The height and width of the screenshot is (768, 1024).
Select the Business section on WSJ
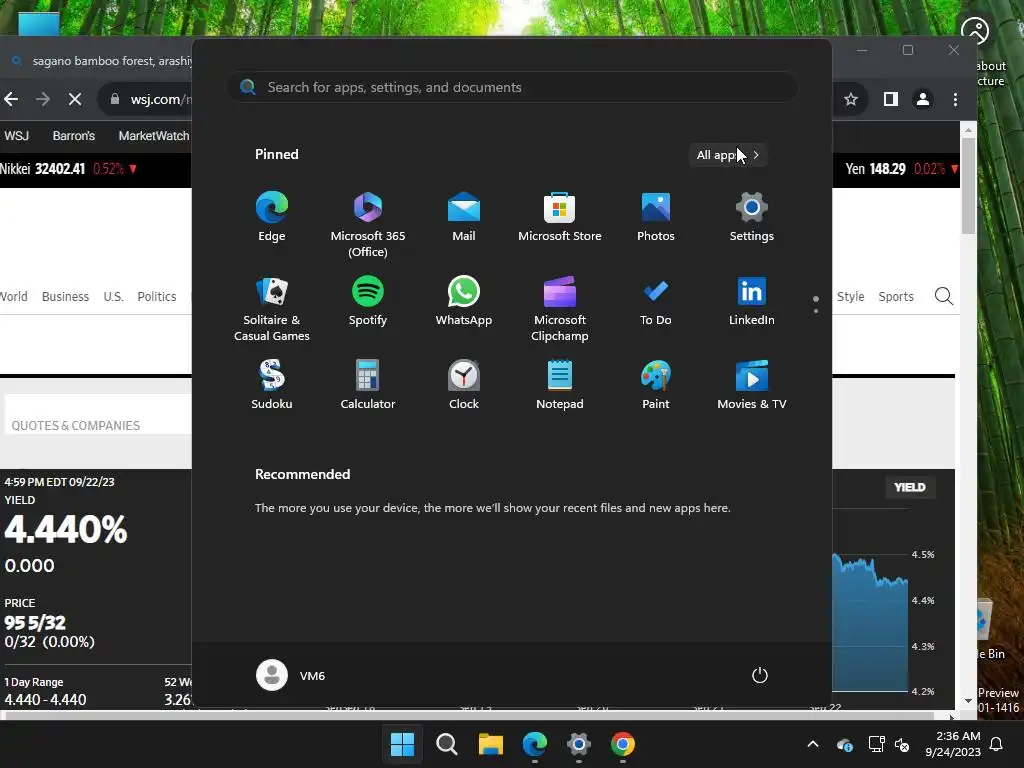tap(65, 296)
